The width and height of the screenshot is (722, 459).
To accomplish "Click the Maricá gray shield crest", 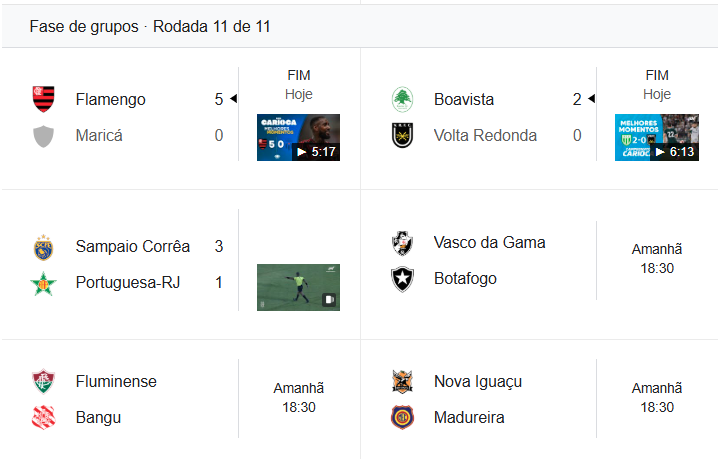I will click(43, 135).
